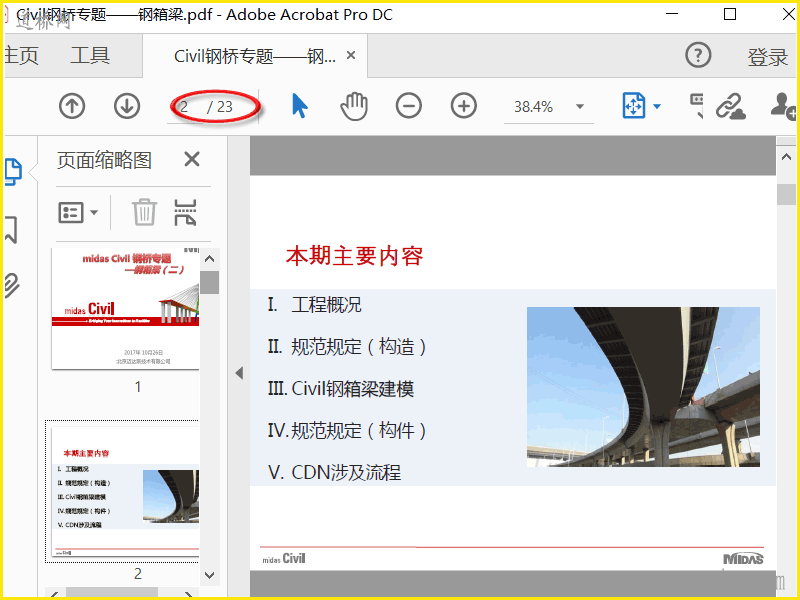
Task: Select the arrow selection tool
Action: (x=299, y=106)
